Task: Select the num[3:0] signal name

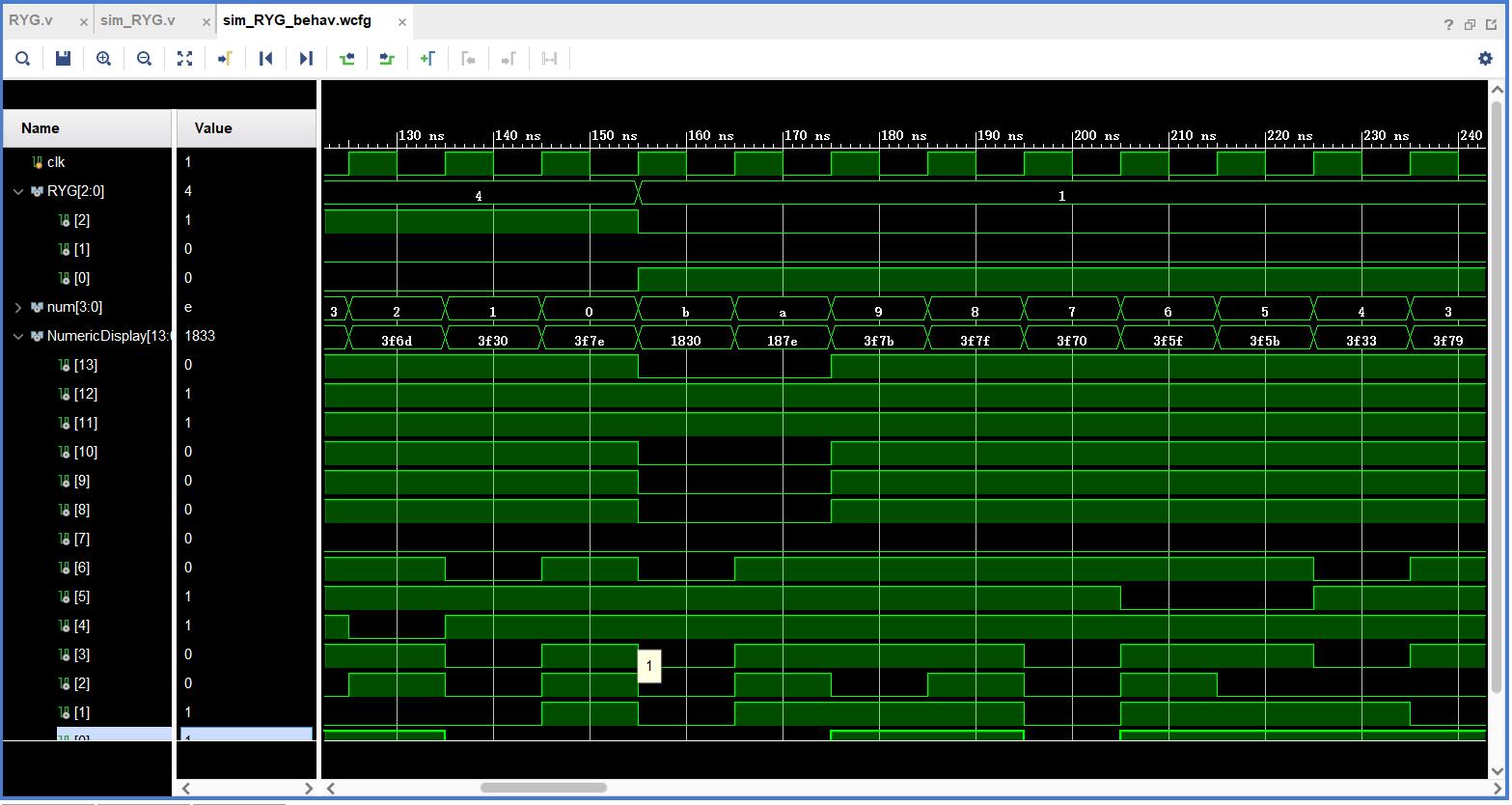Action: 74,307
